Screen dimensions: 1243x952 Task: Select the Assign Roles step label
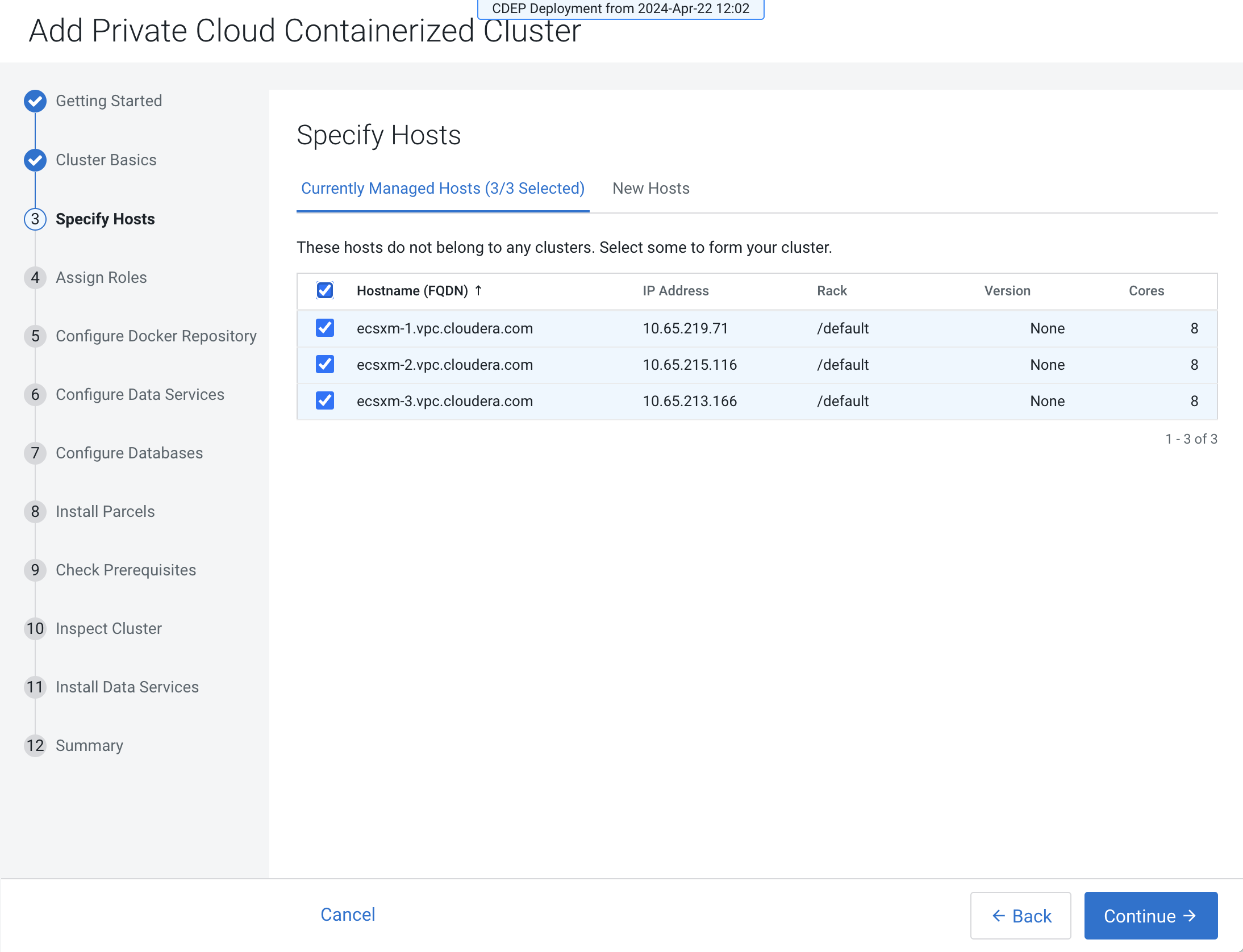[x=101, y=278]
